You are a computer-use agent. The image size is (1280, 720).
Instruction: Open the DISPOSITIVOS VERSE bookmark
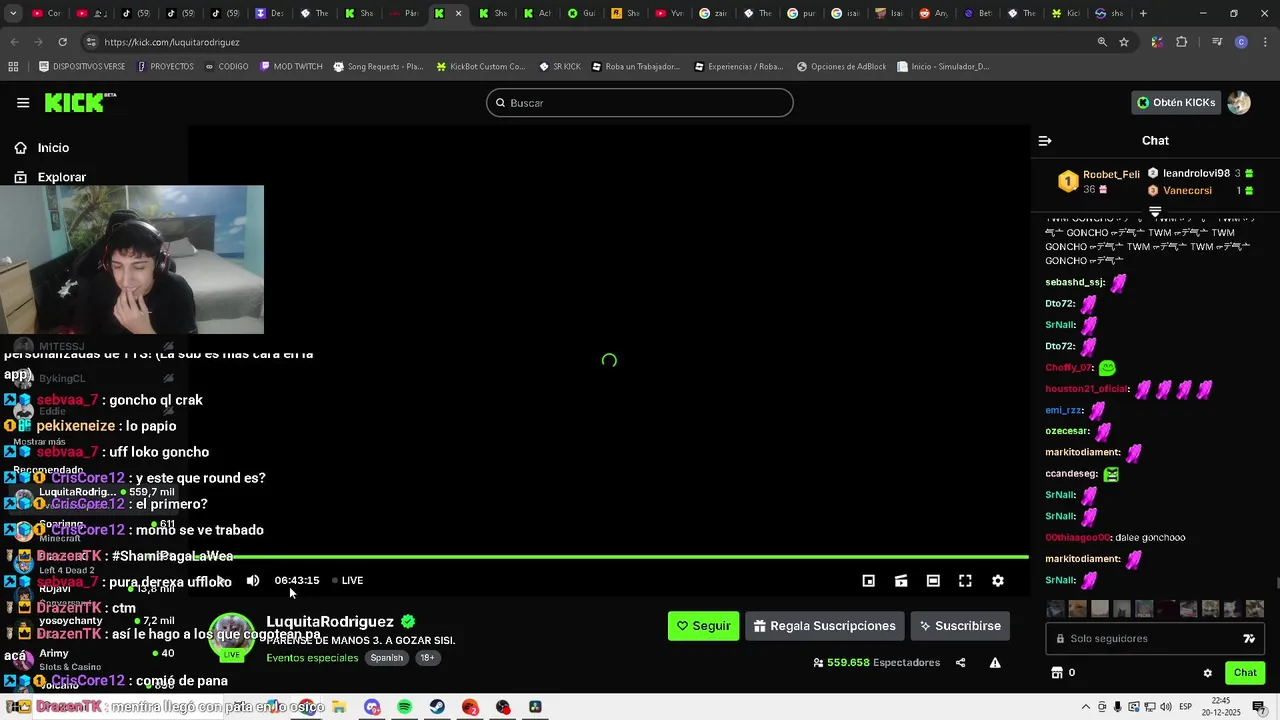(x=82, y=67)
